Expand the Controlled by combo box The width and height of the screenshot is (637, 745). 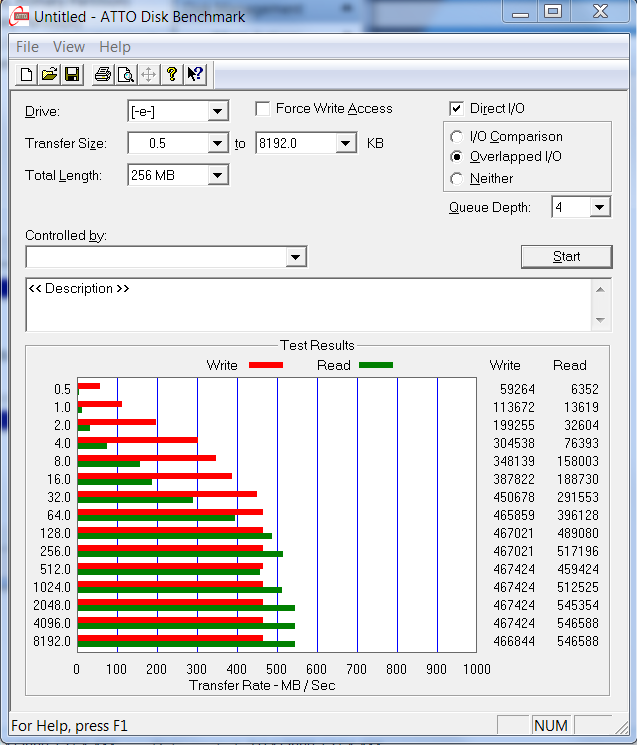(x=295, y=258)
